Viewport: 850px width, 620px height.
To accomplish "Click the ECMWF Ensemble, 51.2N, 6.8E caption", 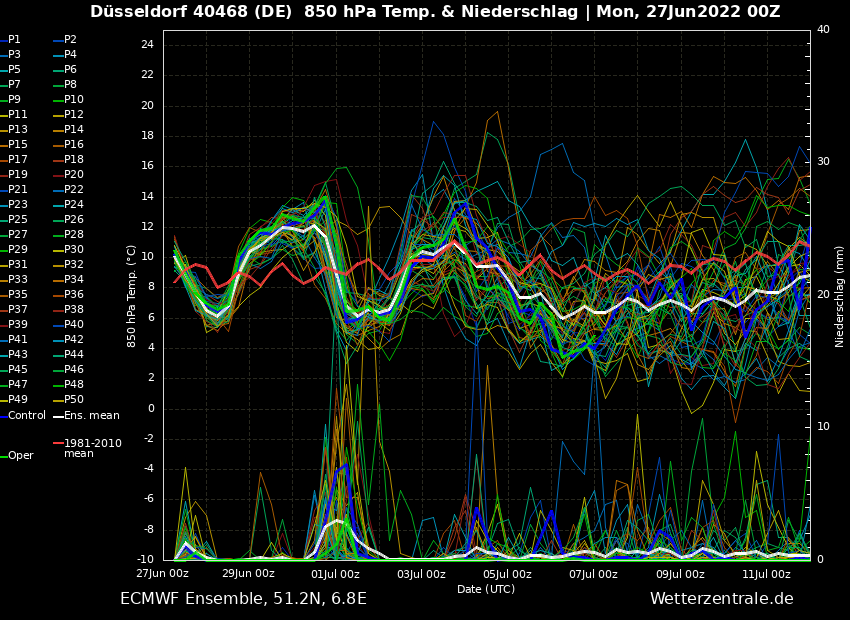I will 243,599.
